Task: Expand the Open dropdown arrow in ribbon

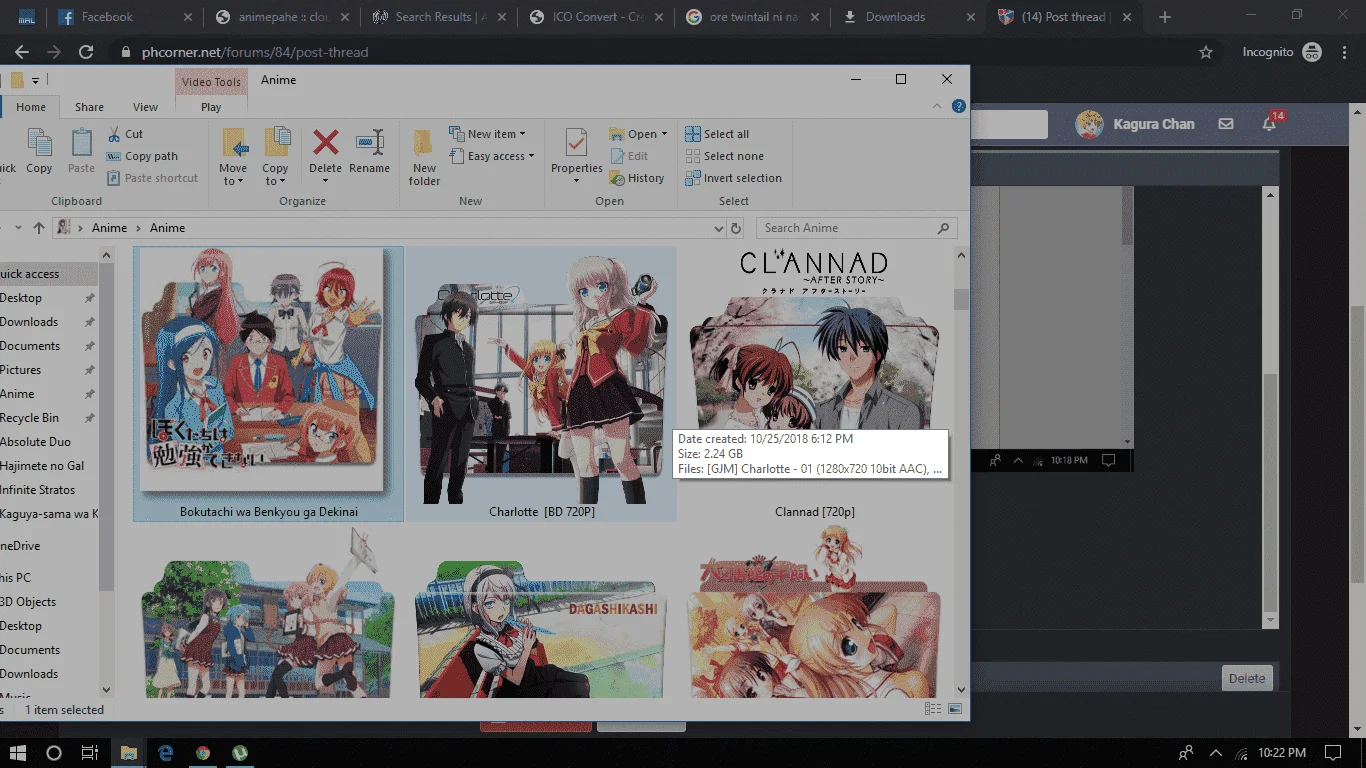Action: 664,134
